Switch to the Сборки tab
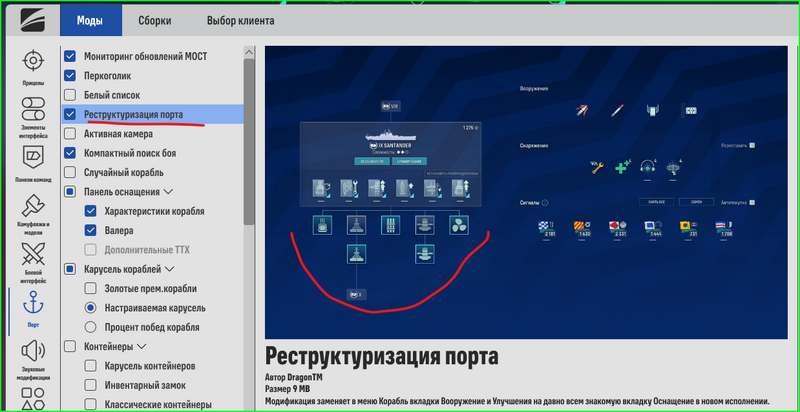 (155, 21)
